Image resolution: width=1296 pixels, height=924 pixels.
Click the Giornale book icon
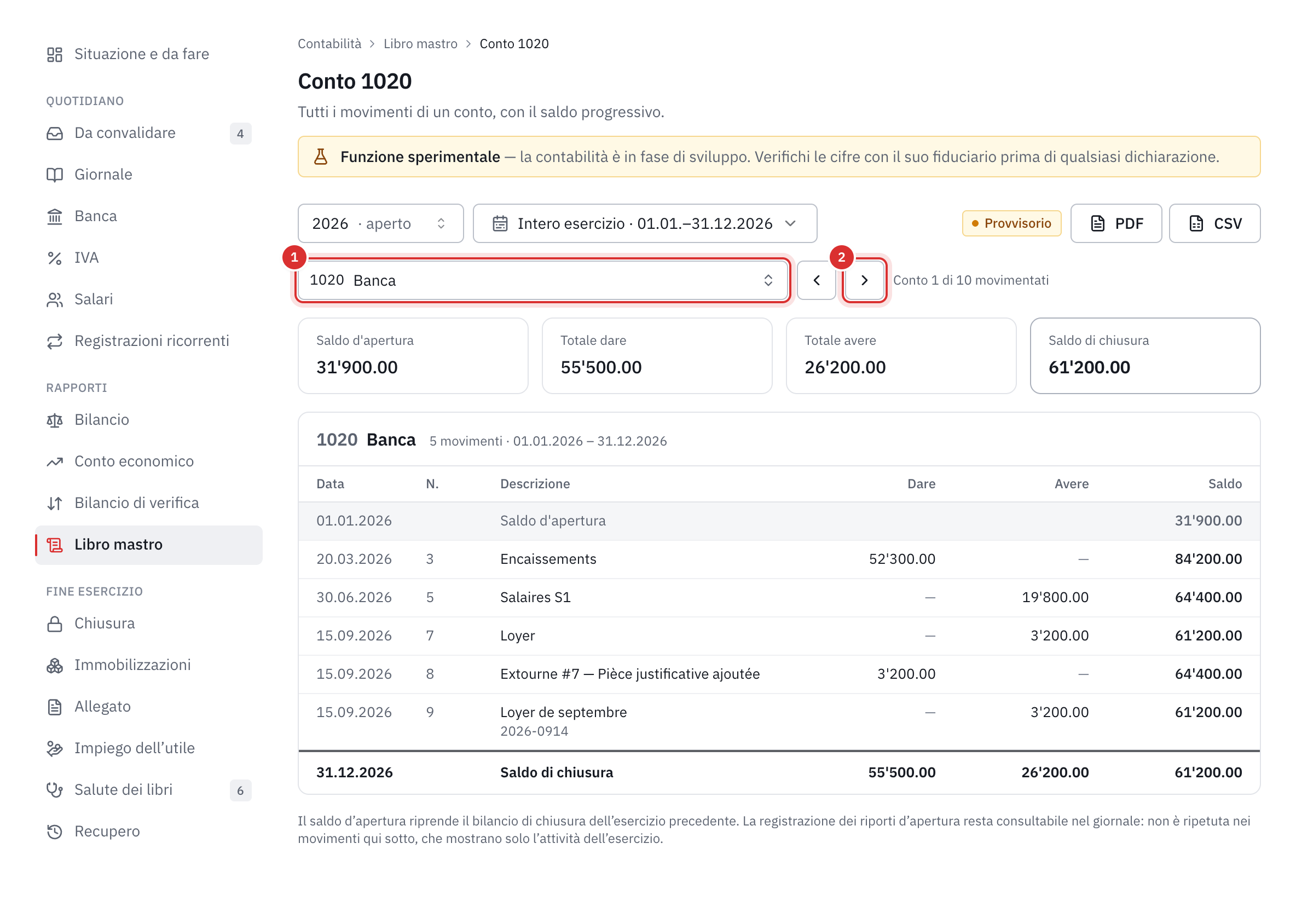pos(55,175)
